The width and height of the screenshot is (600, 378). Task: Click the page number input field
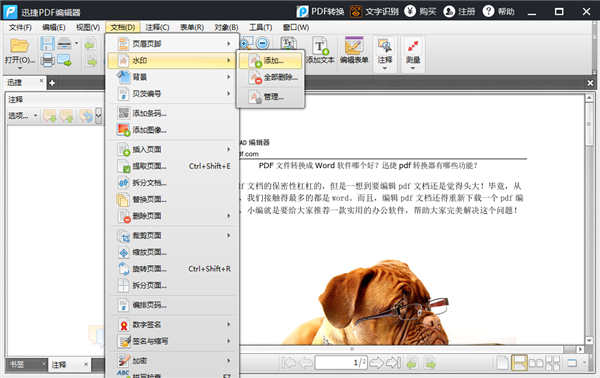tap(341, 362)
